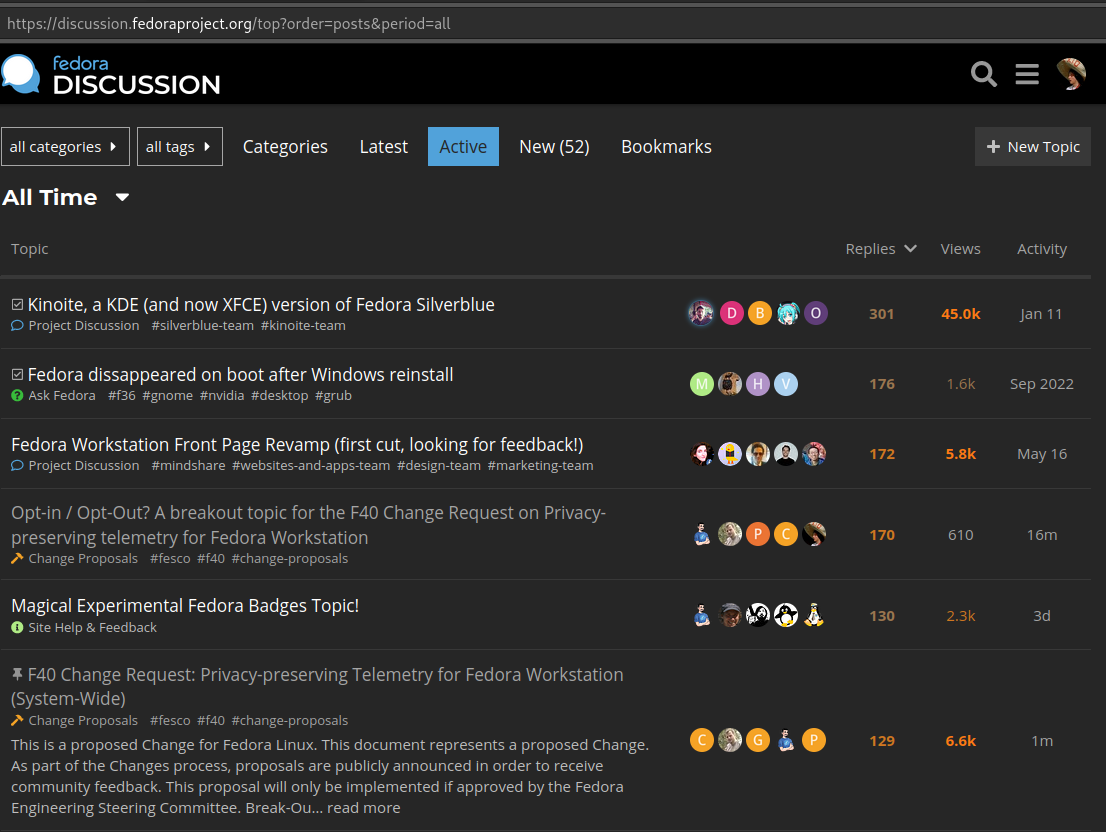Viewport: 1106px width, 832px height.
Task: Open Fedora Workstation Front Page Revamp topic
Action: click(297, 445)
